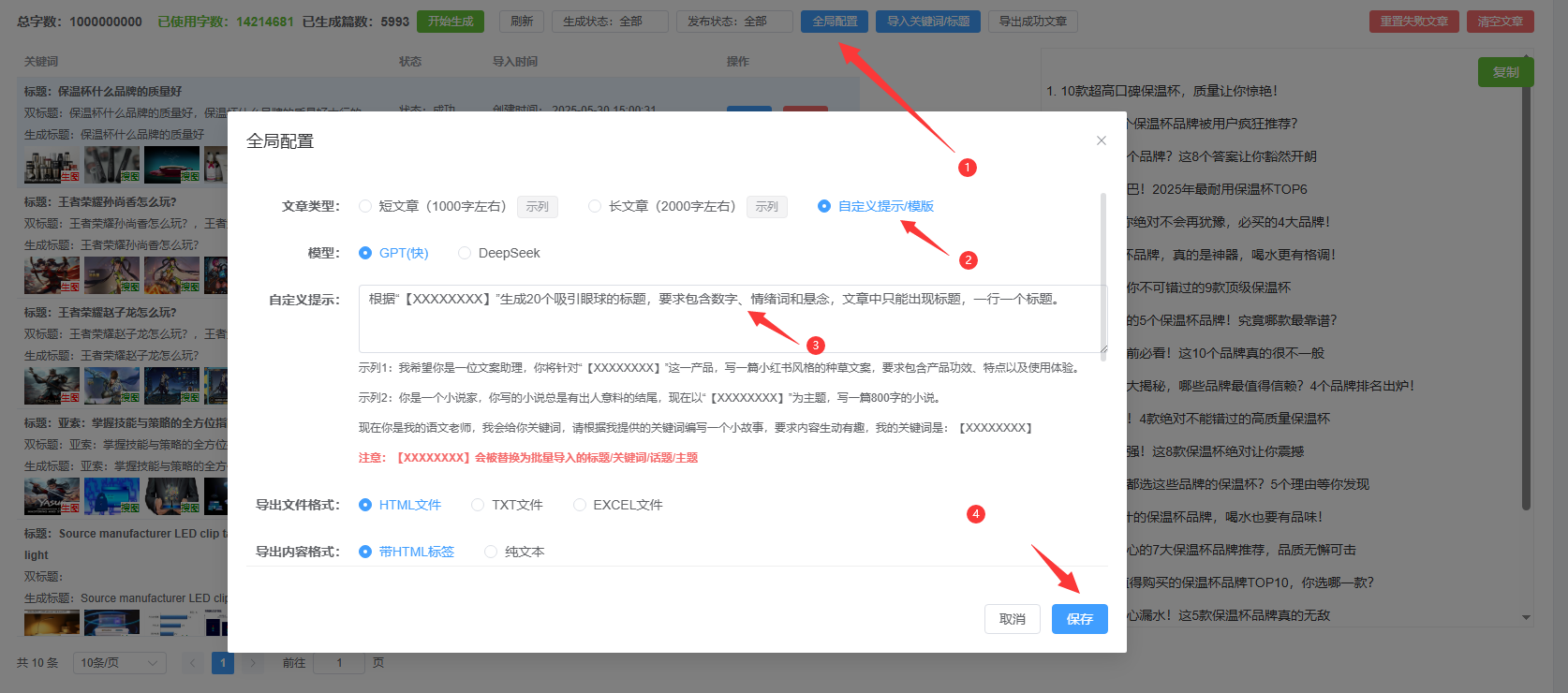Click the green 复制 button
1568x693 pixels.
tap(1506, 72)
